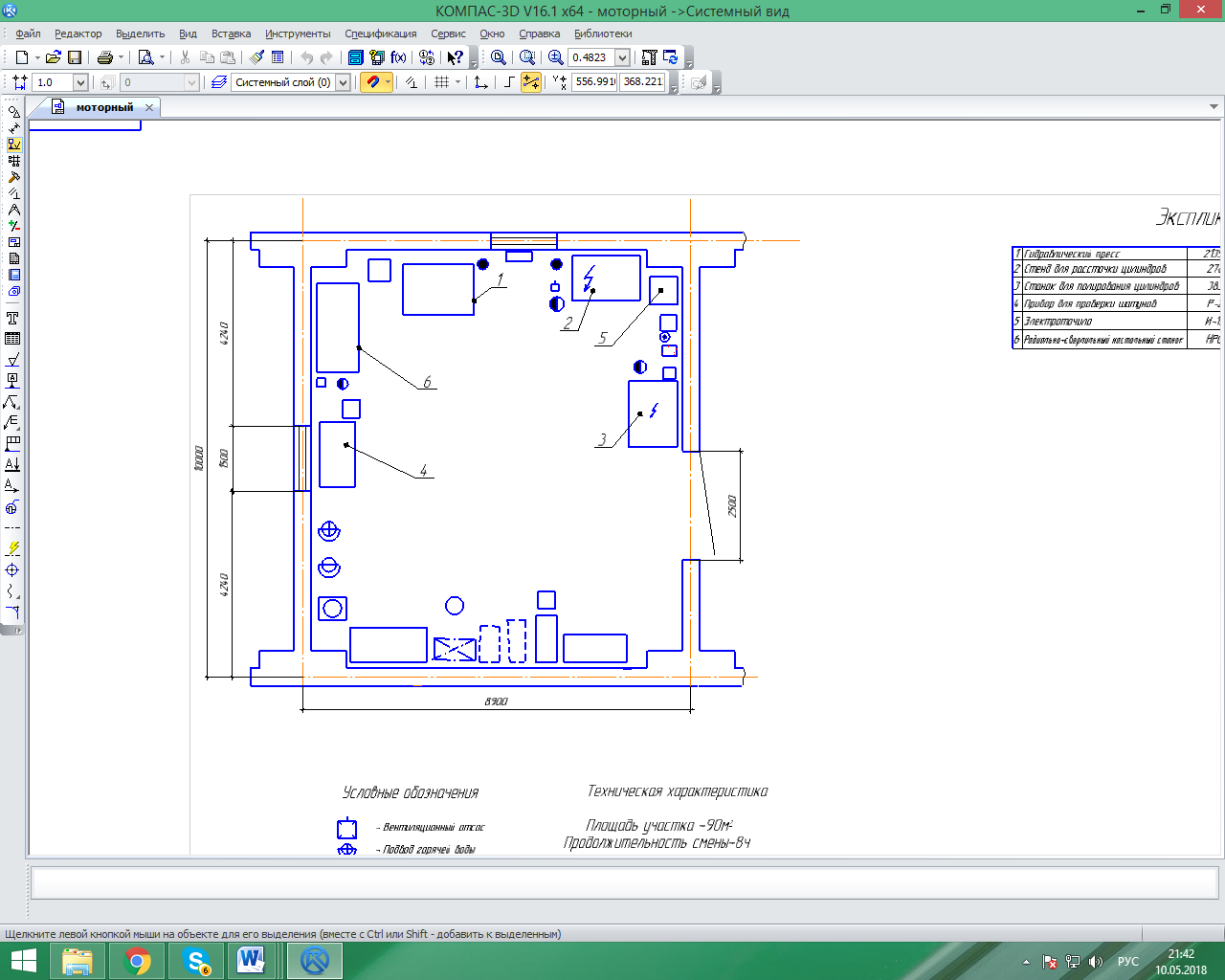This screenshot has width=1225, height=980.
Task: Open the Системный слой (0) layer dropdown
Action: pos(343,82)
